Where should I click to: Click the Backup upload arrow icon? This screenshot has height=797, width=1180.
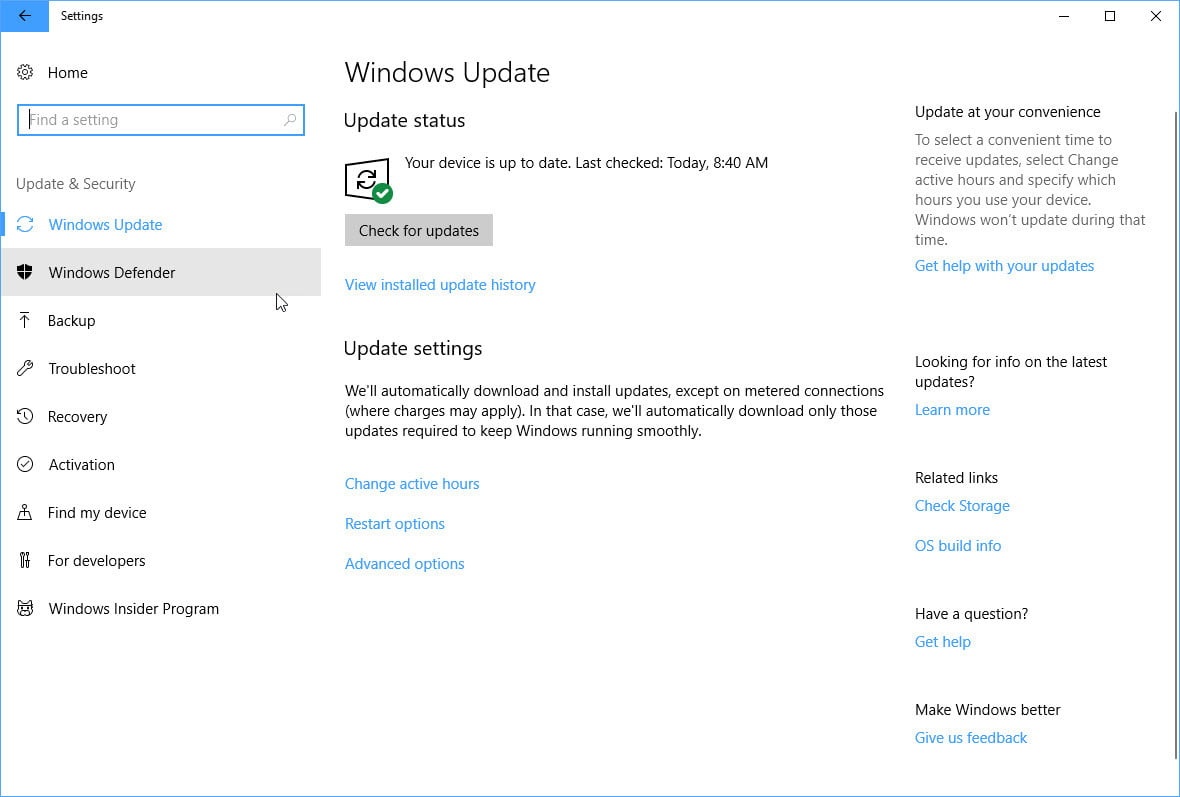click(26, 321)
